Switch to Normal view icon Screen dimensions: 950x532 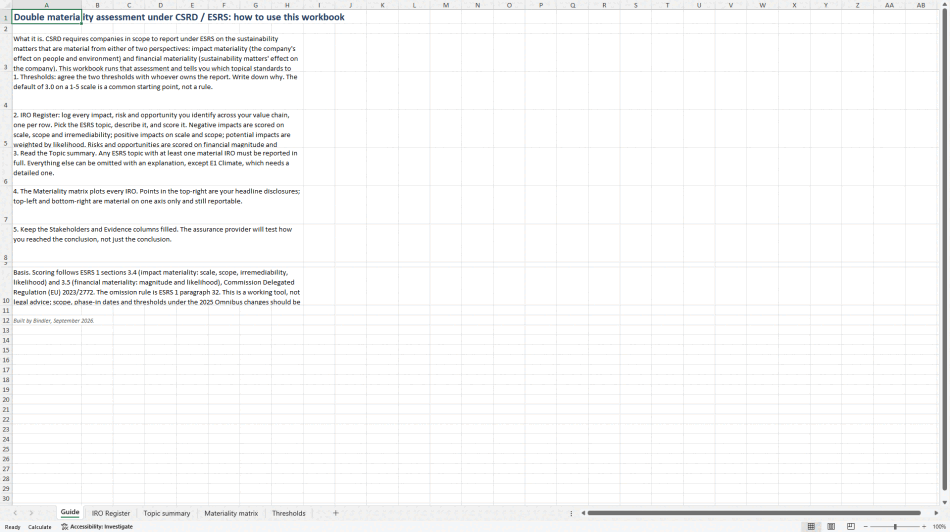tap(811, 527)
